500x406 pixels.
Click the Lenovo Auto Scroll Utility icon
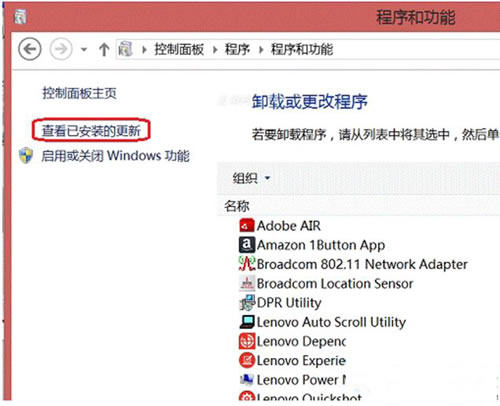(x=247, y=322)
